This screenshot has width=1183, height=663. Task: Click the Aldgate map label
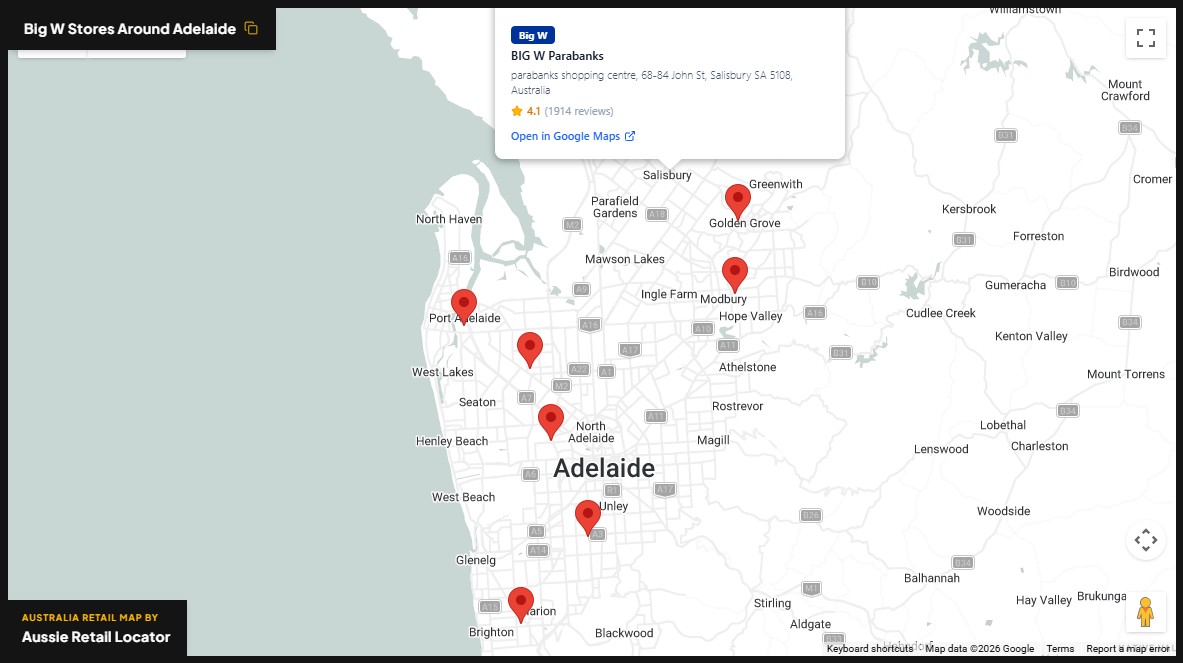[x=810, y=624]
